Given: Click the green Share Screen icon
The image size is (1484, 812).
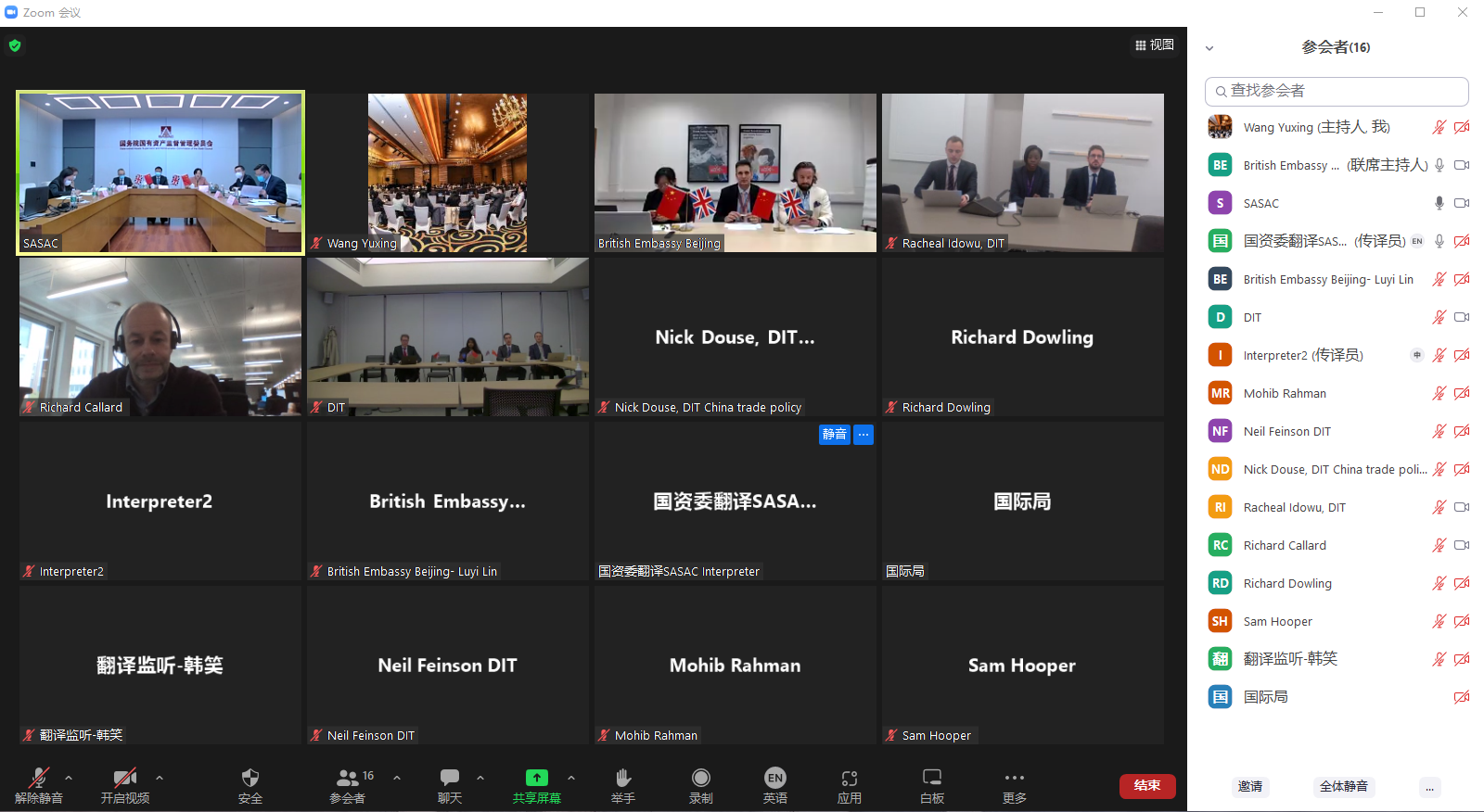Looking at the screenshot, I should point(537,779).
